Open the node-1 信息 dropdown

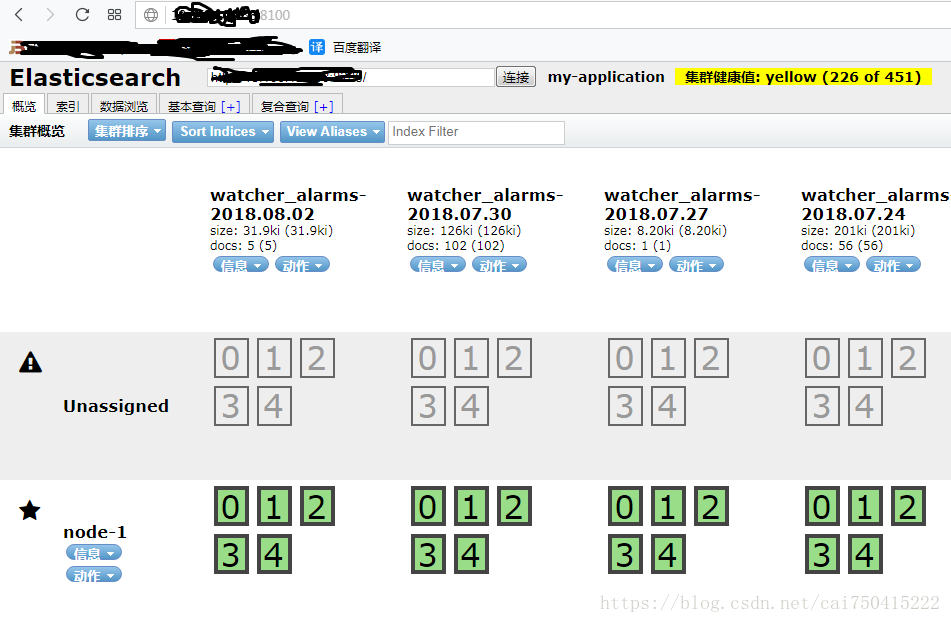(94, 553)
